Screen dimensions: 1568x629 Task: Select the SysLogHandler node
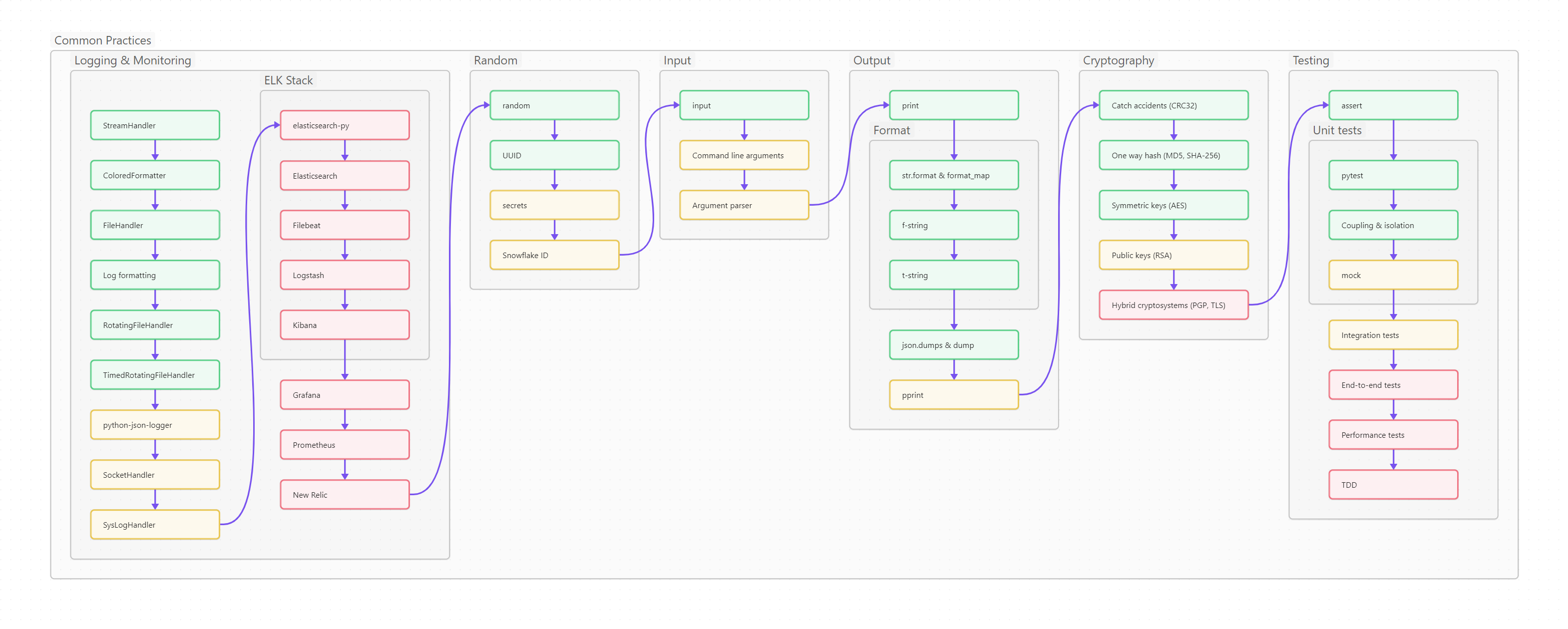coord(155,524)
